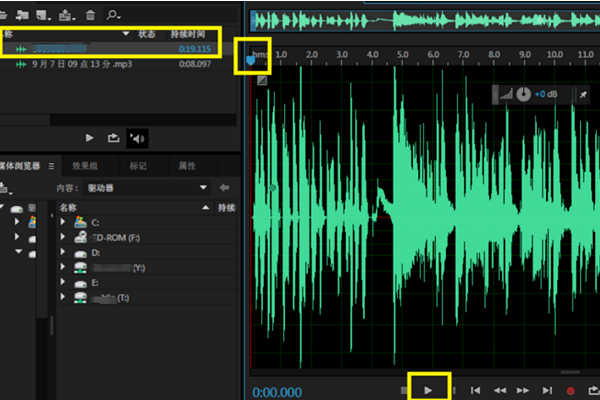Expand the (T:) network drive
Screen dimensions: 600x400
click(x=63, y=297)
